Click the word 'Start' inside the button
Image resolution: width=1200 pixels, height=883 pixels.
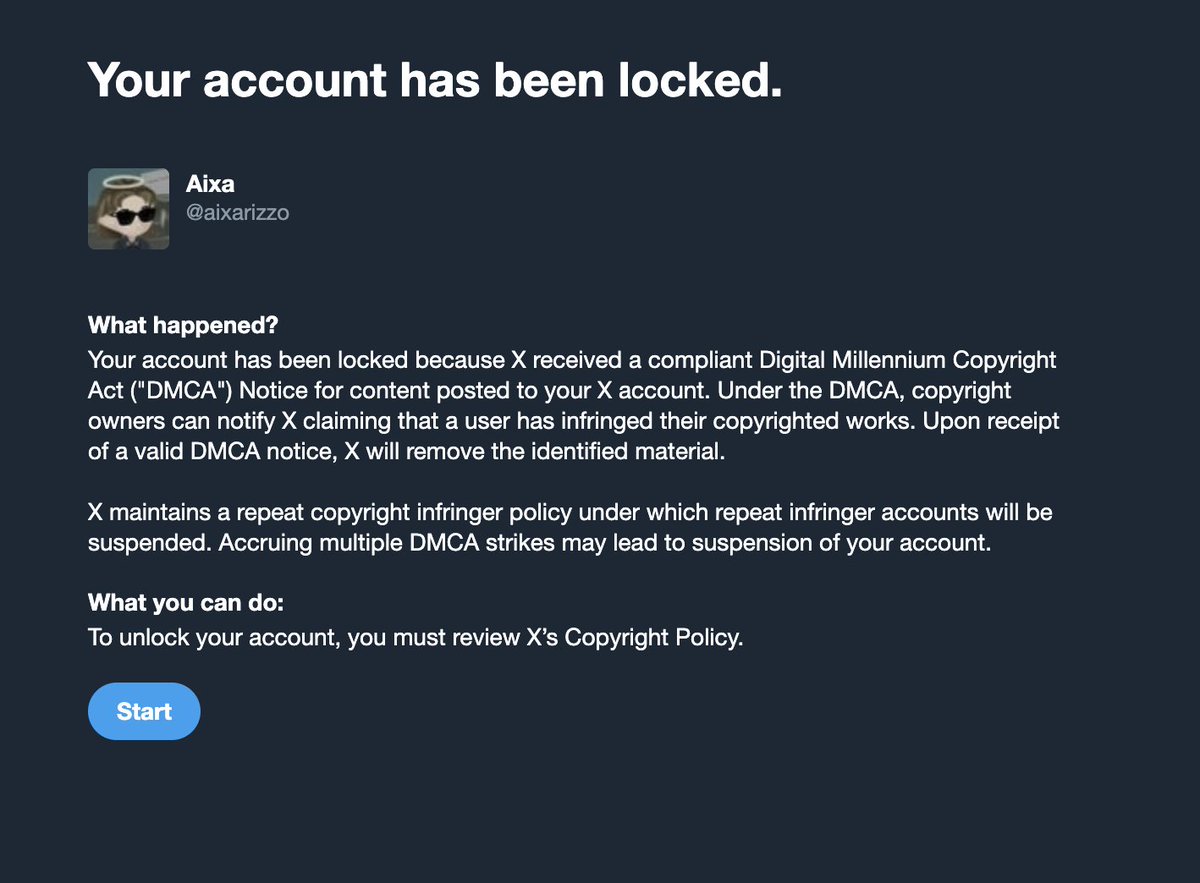[144, 711]
